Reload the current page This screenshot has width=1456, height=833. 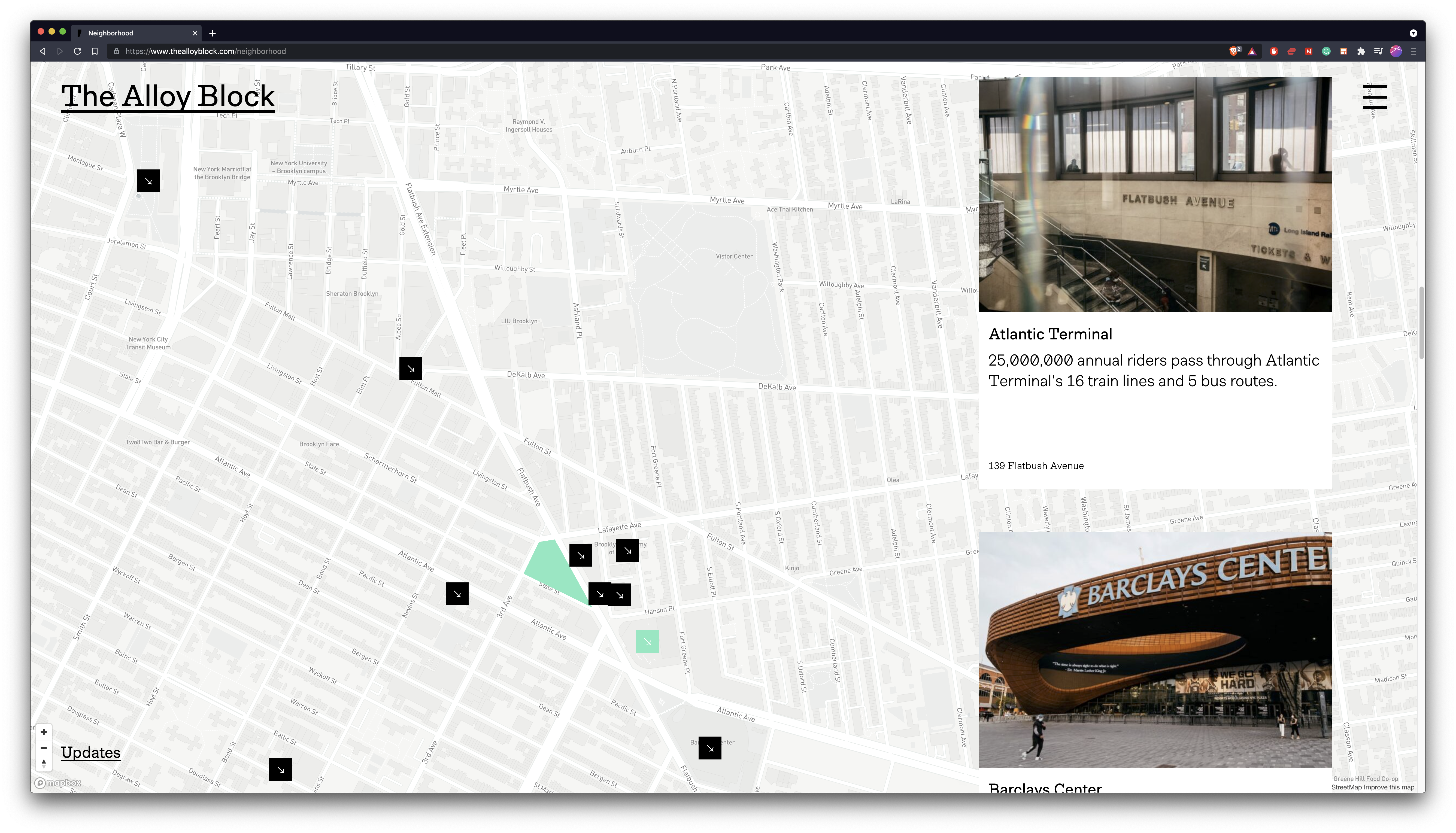(77, 51)
